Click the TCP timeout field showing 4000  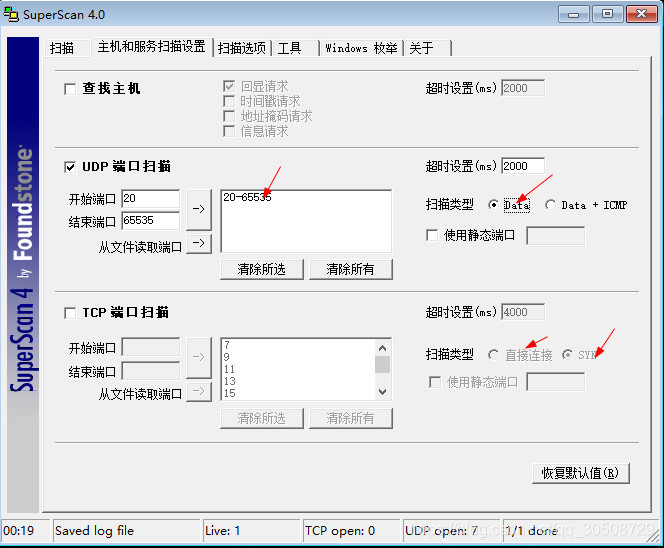pos(523,312)
